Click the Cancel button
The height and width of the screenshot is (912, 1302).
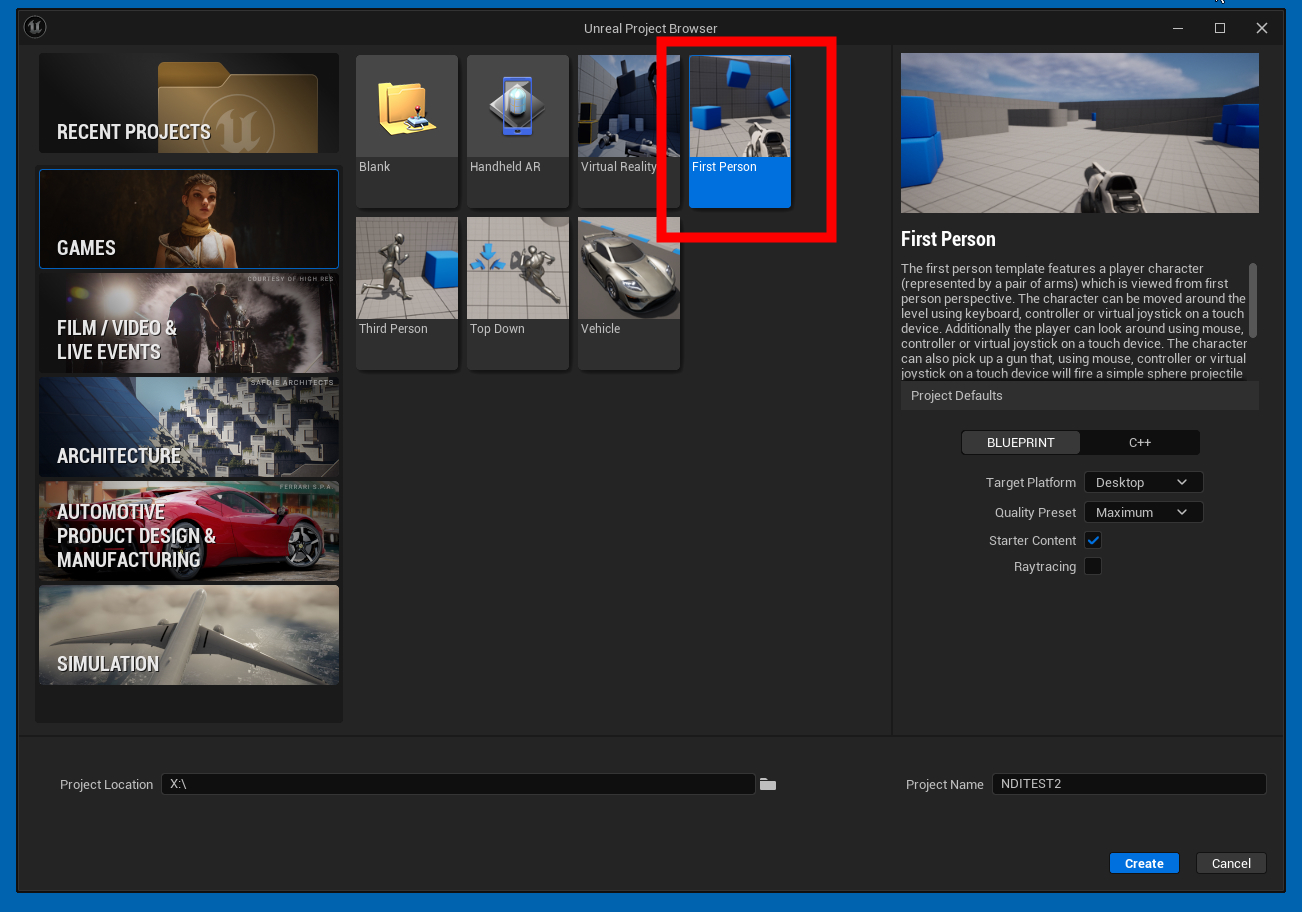pos(1231,863)
